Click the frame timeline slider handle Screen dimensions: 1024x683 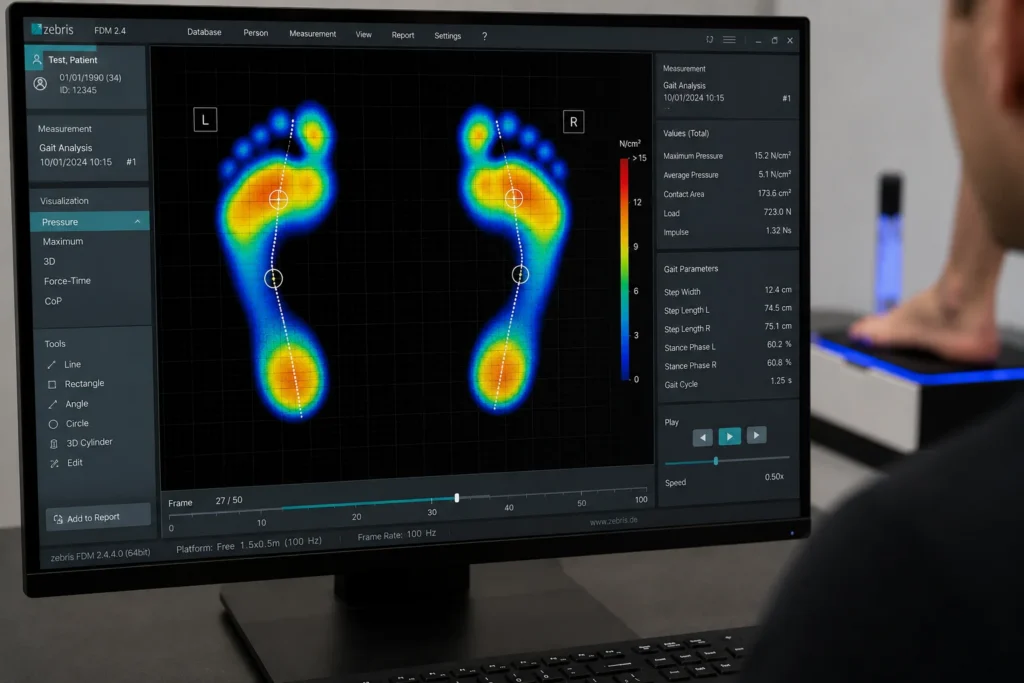456,498
